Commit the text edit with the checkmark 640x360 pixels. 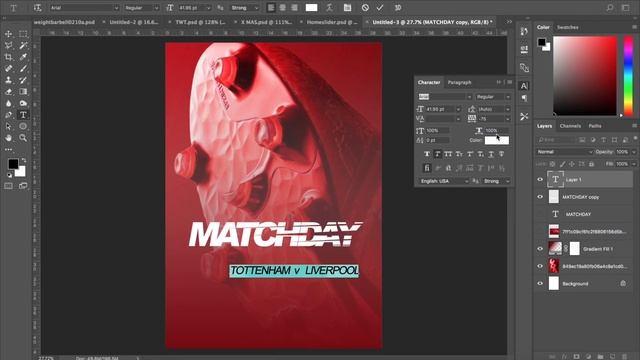[x=380, y=8]
